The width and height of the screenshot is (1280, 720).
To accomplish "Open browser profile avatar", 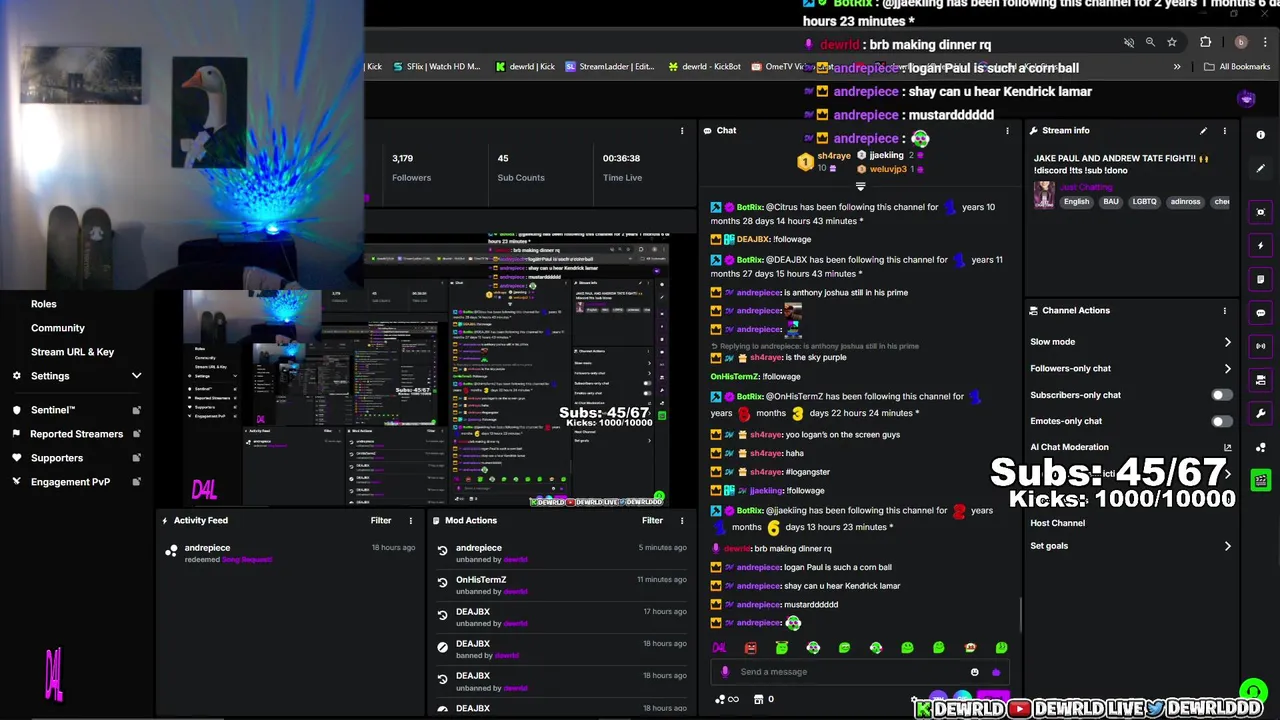I will click(x=1241, y=42).
